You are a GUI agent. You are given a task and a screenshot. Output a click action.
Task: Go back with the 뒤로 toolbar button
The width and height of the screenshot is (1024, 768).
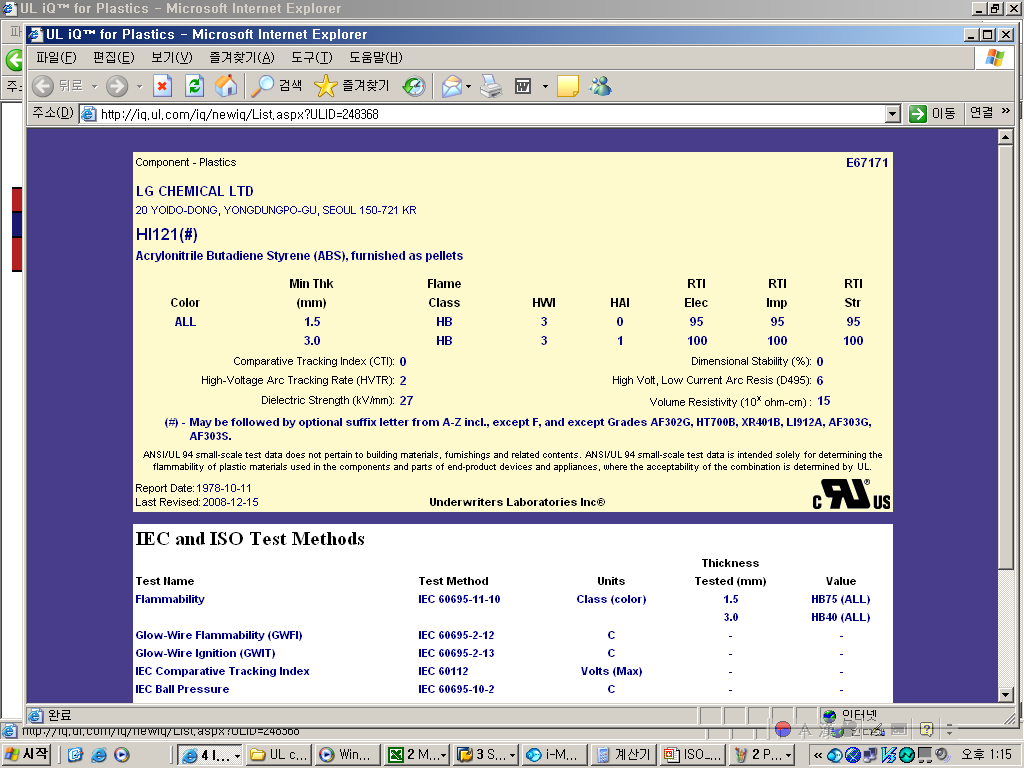(57, 86)
